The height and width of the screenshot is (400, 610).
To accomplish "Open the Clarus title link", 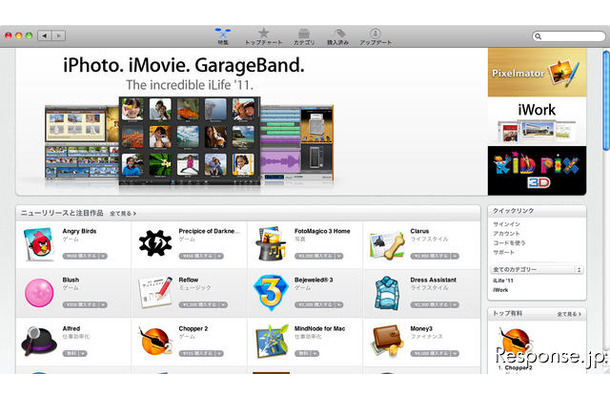I will (420, 231).
